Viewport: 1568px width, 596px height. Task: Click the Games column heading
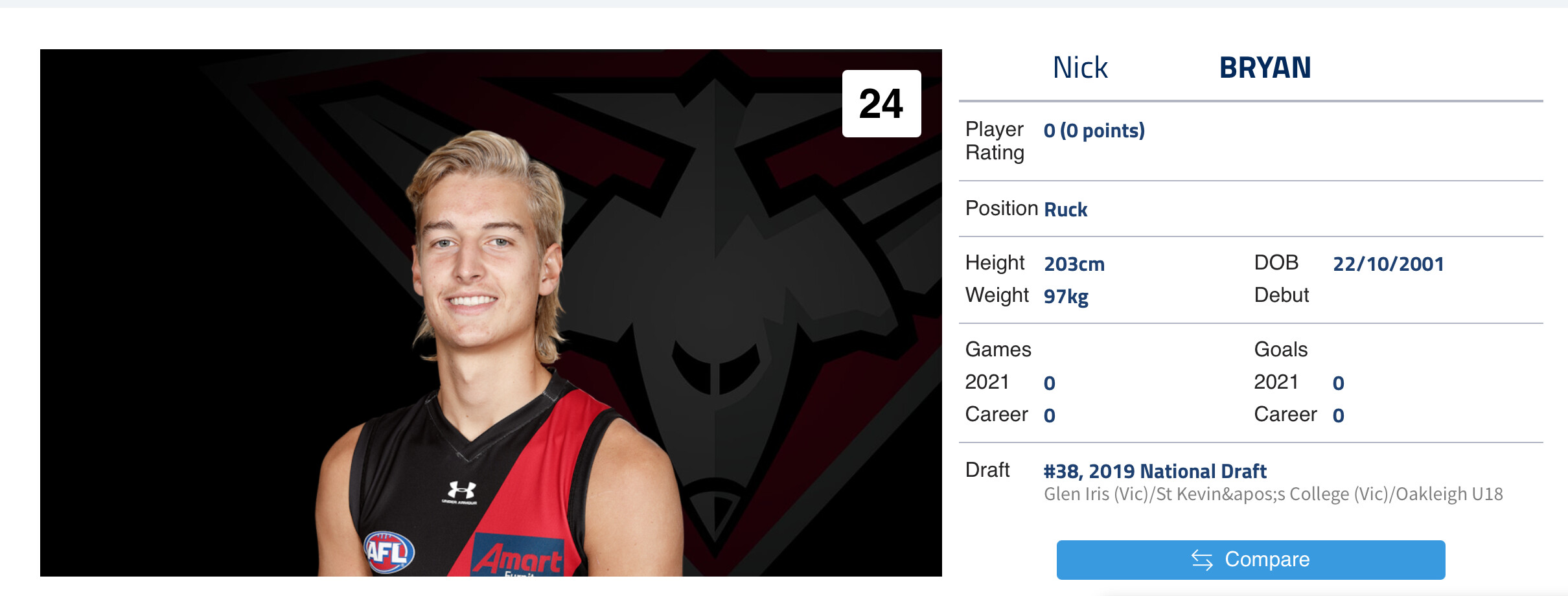(998, 350)
